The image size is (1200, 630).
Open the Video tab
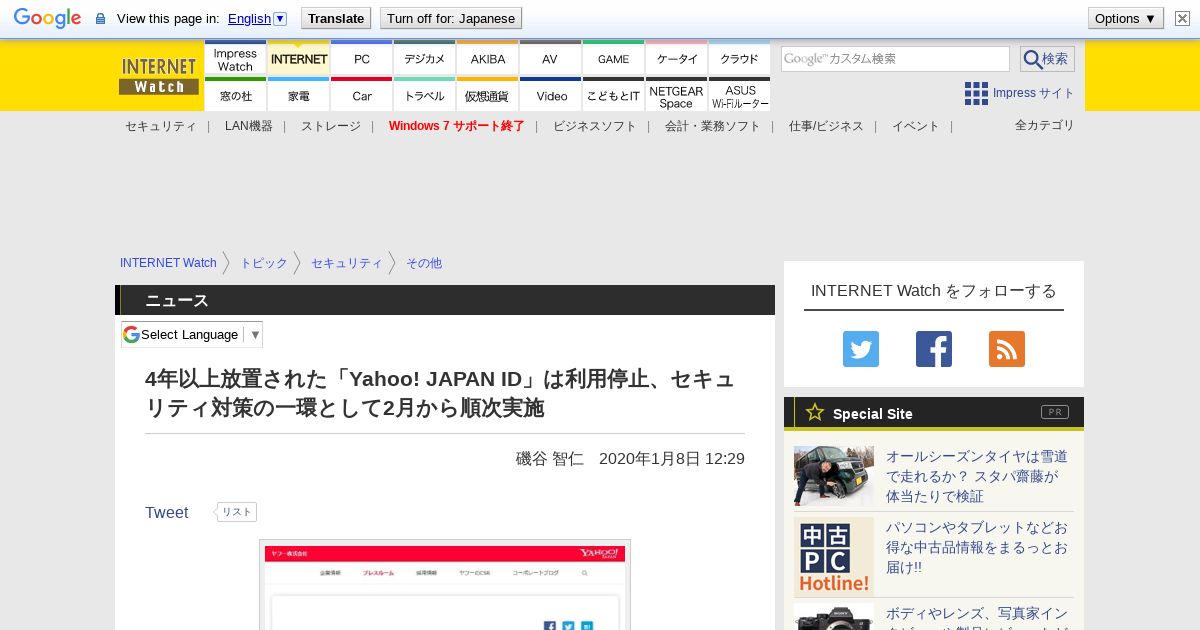tap(551, 96)
